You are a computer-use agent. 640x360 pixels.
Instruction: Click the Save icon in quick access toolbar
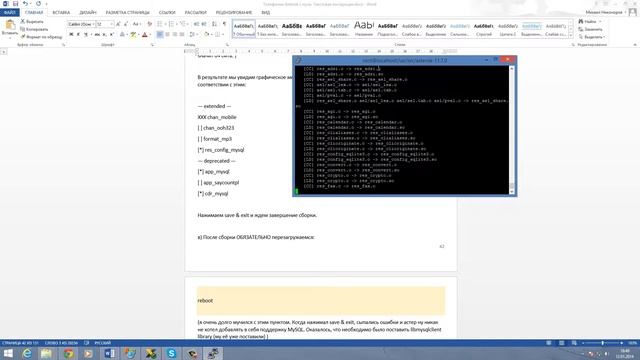click(15, 4)
